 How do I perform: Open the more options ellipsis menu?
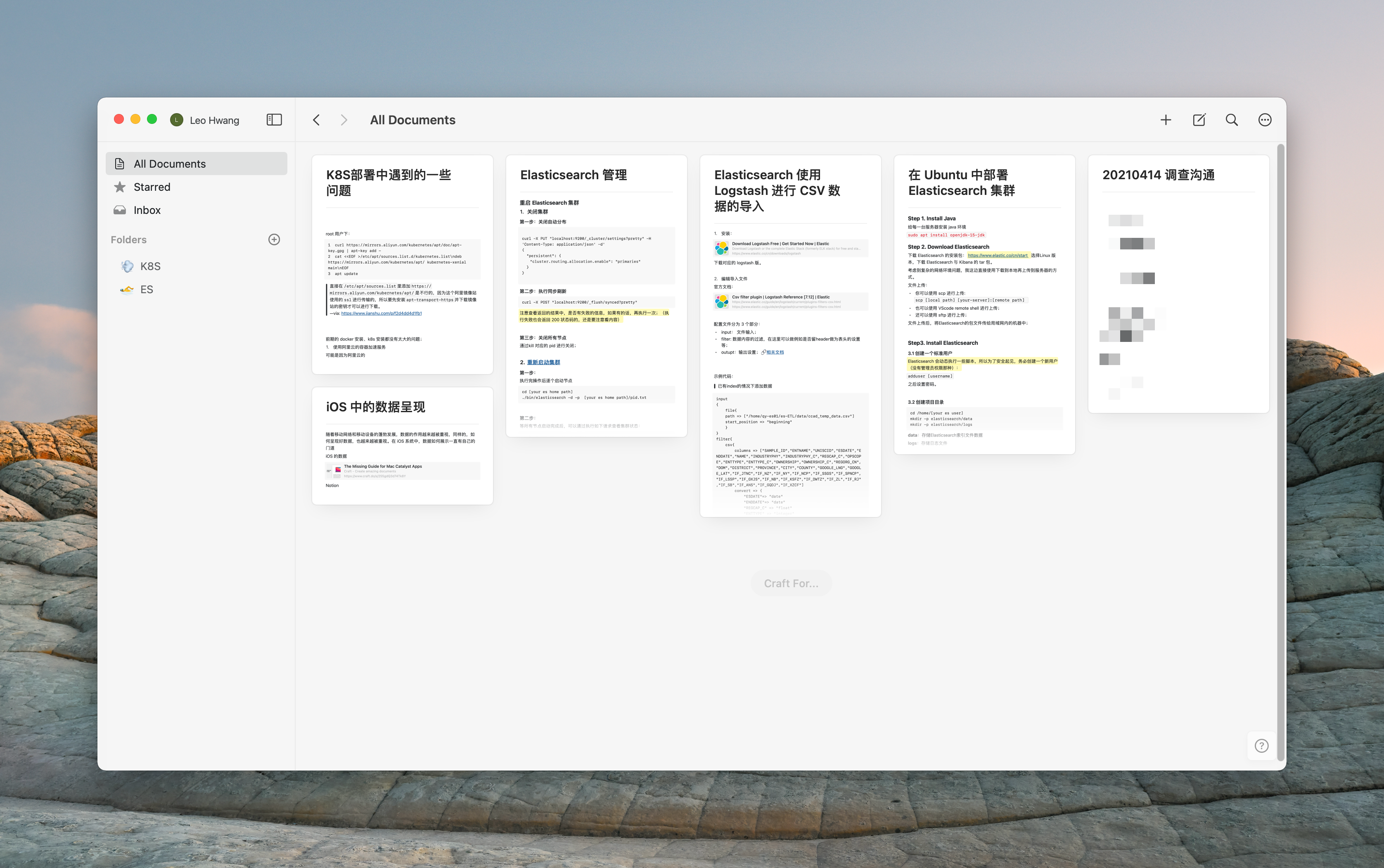[1265, 119]
